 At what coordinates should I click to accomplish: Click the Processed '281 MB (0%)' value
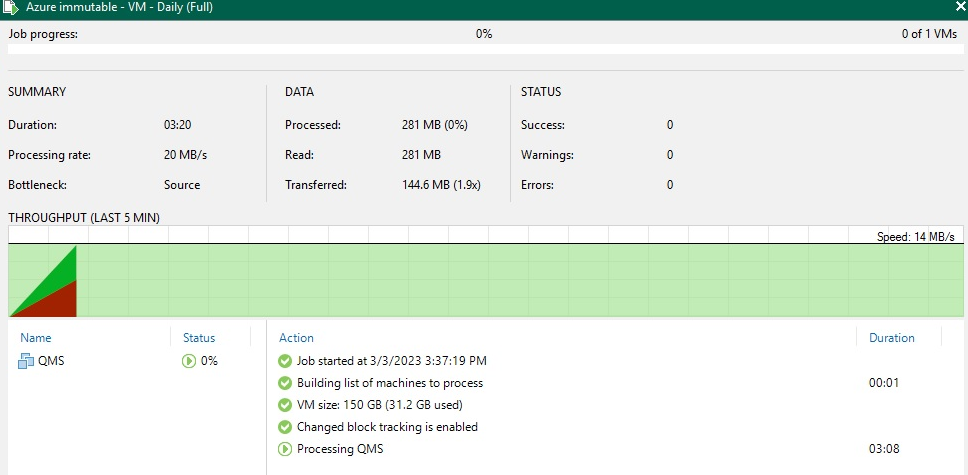435,125
